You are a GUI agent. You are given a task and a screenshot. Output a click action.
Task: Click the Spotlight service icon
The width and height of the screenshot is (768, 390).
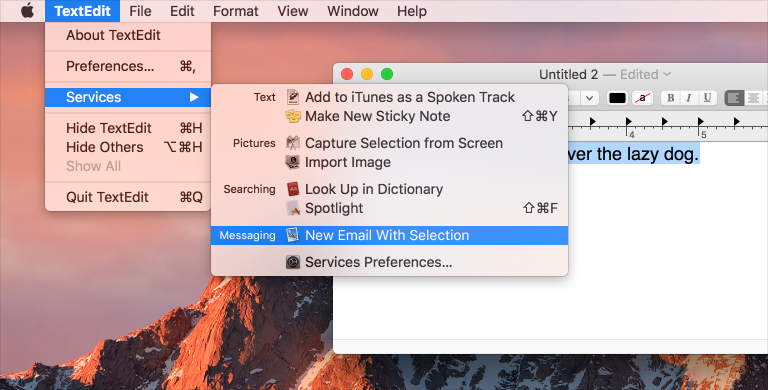point(293,208)
